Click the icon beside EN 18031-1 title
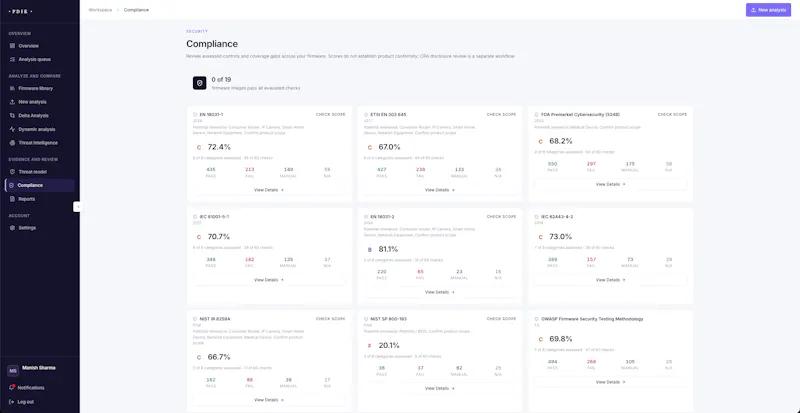 (x=195, y=114)
